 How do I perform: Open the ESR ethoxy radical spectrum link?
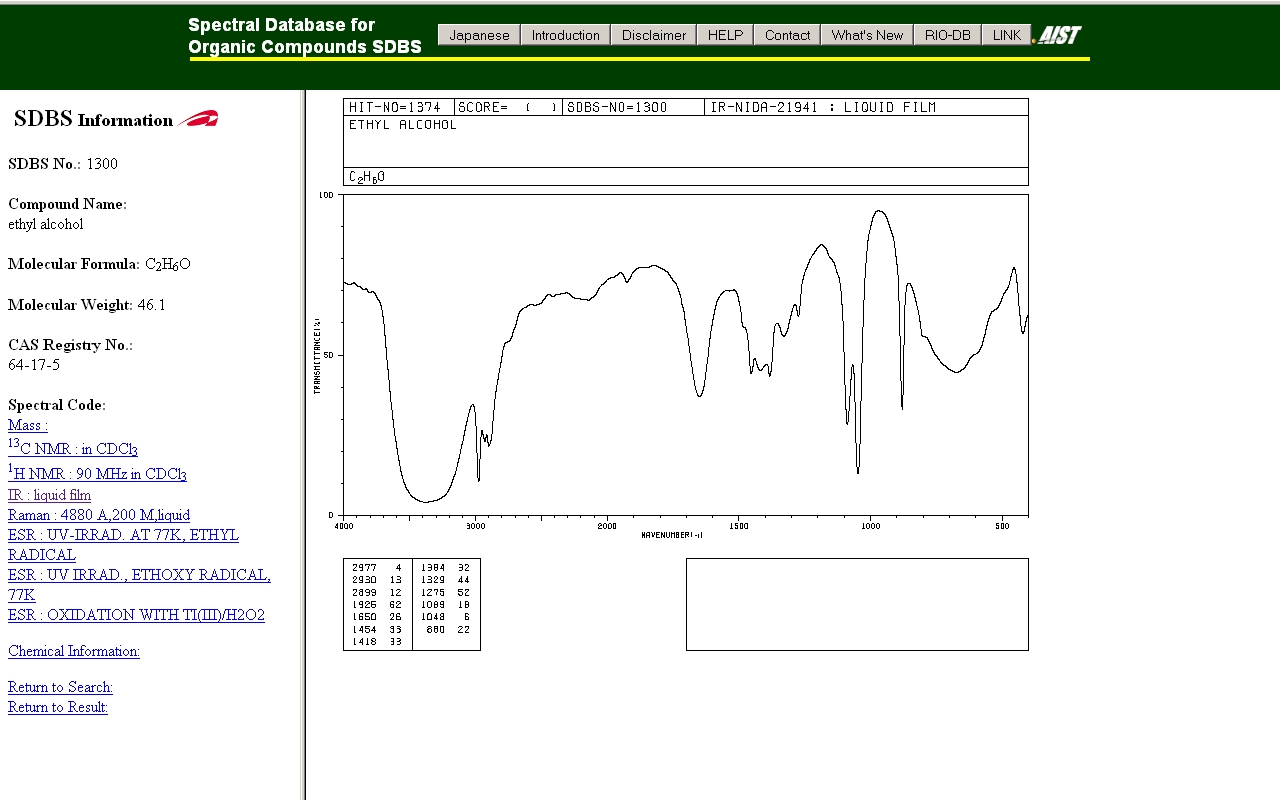point(139,575)
